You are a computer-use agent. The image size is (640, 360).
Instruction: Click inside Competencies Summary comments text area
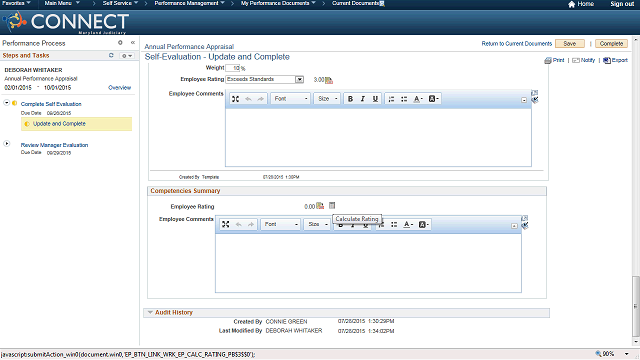coord(368,263)
